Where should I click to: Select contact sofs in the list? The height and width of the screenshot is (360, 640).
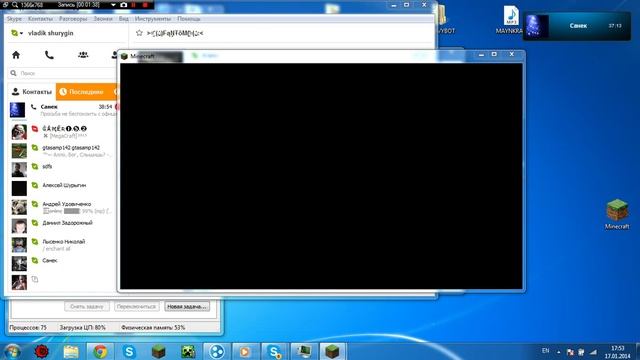[64, 169]
